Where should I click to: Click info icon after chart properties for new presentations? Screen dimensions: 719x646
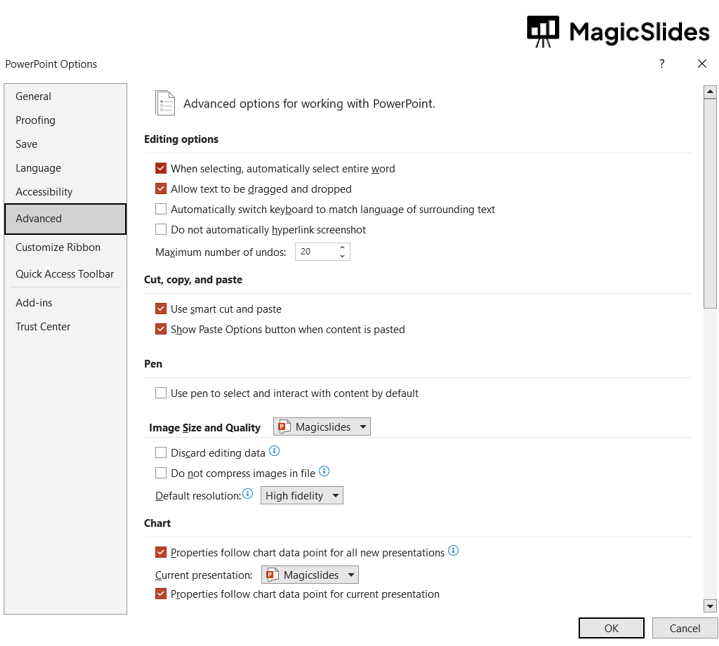[x=453, y=551]
